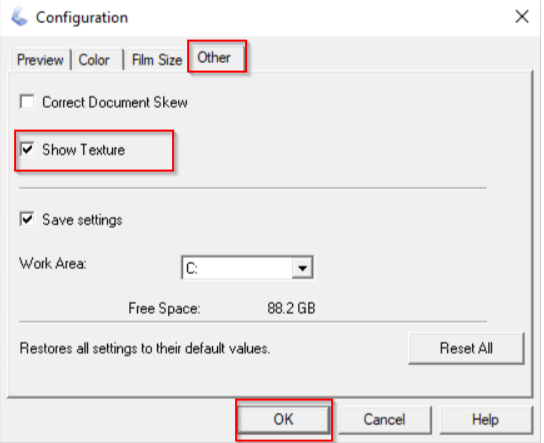Click the 88.2 GB free space value
The image size is (544, 443).
(291, 308)
